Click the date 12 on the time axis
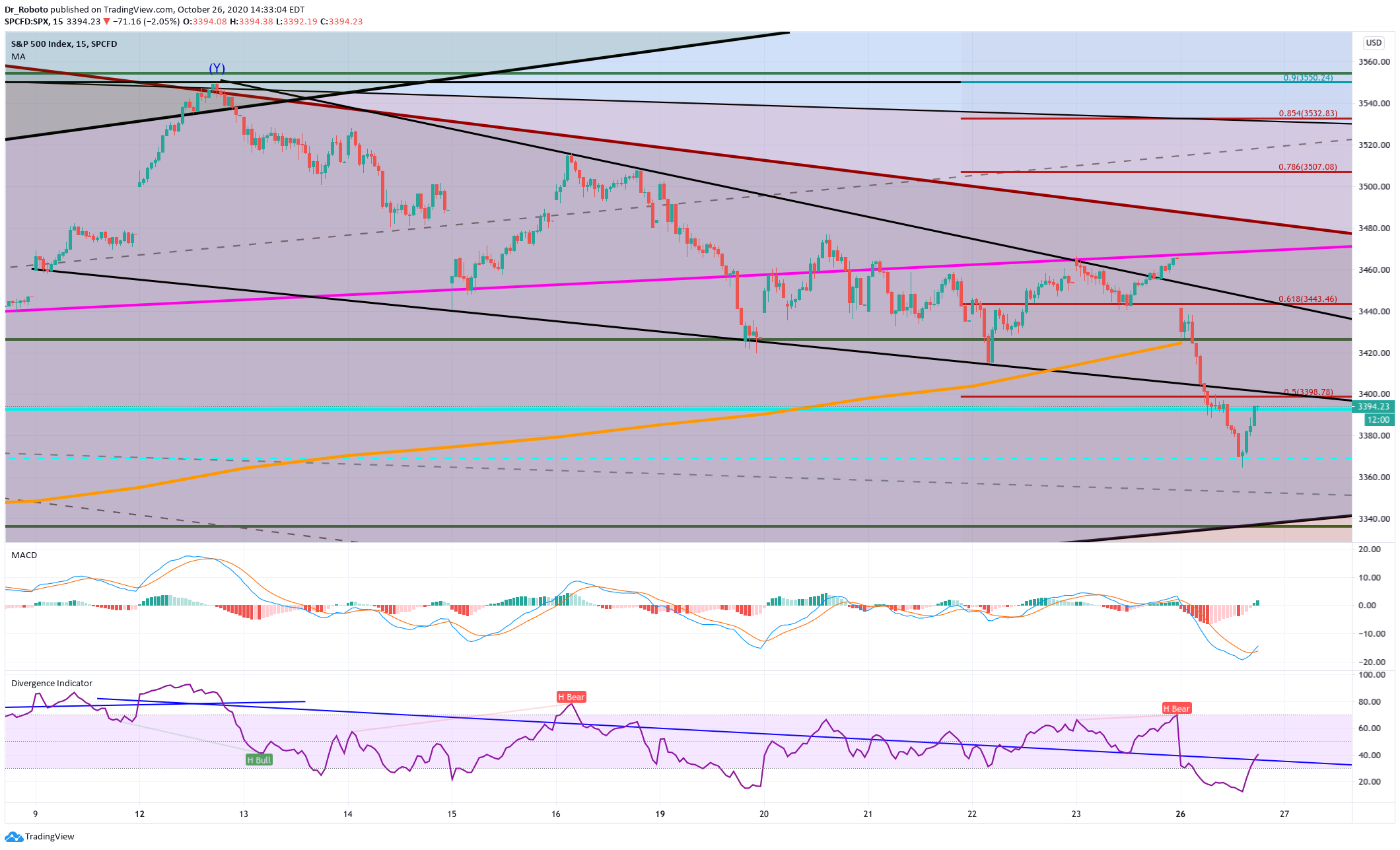The image size is (1400, 850). [x=139, y=814]
